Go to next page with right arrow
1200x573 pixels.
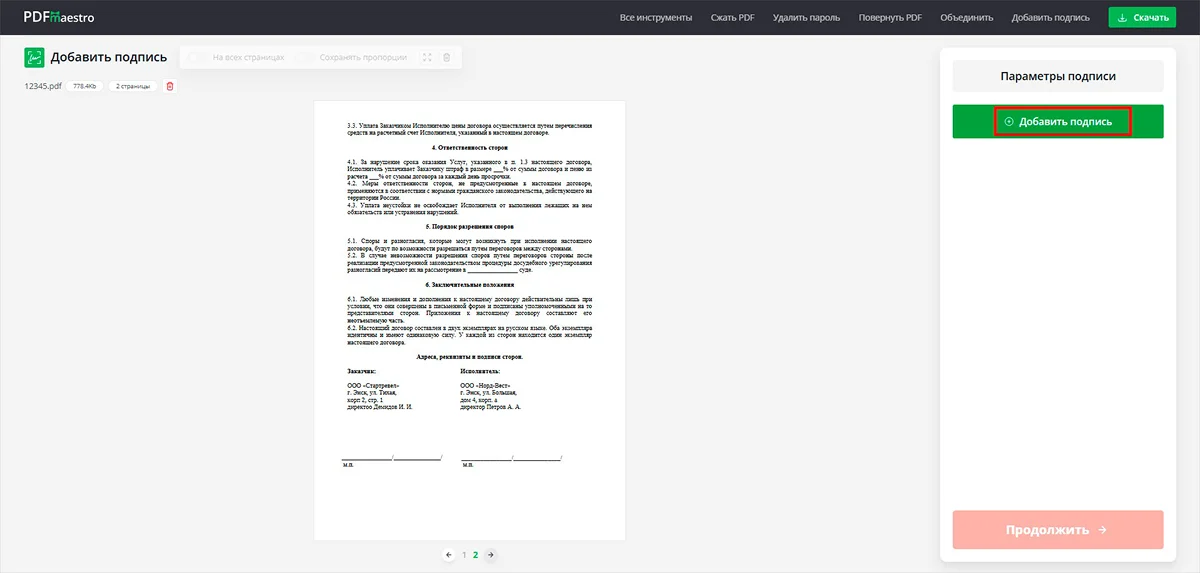click(x=490, y=554)
